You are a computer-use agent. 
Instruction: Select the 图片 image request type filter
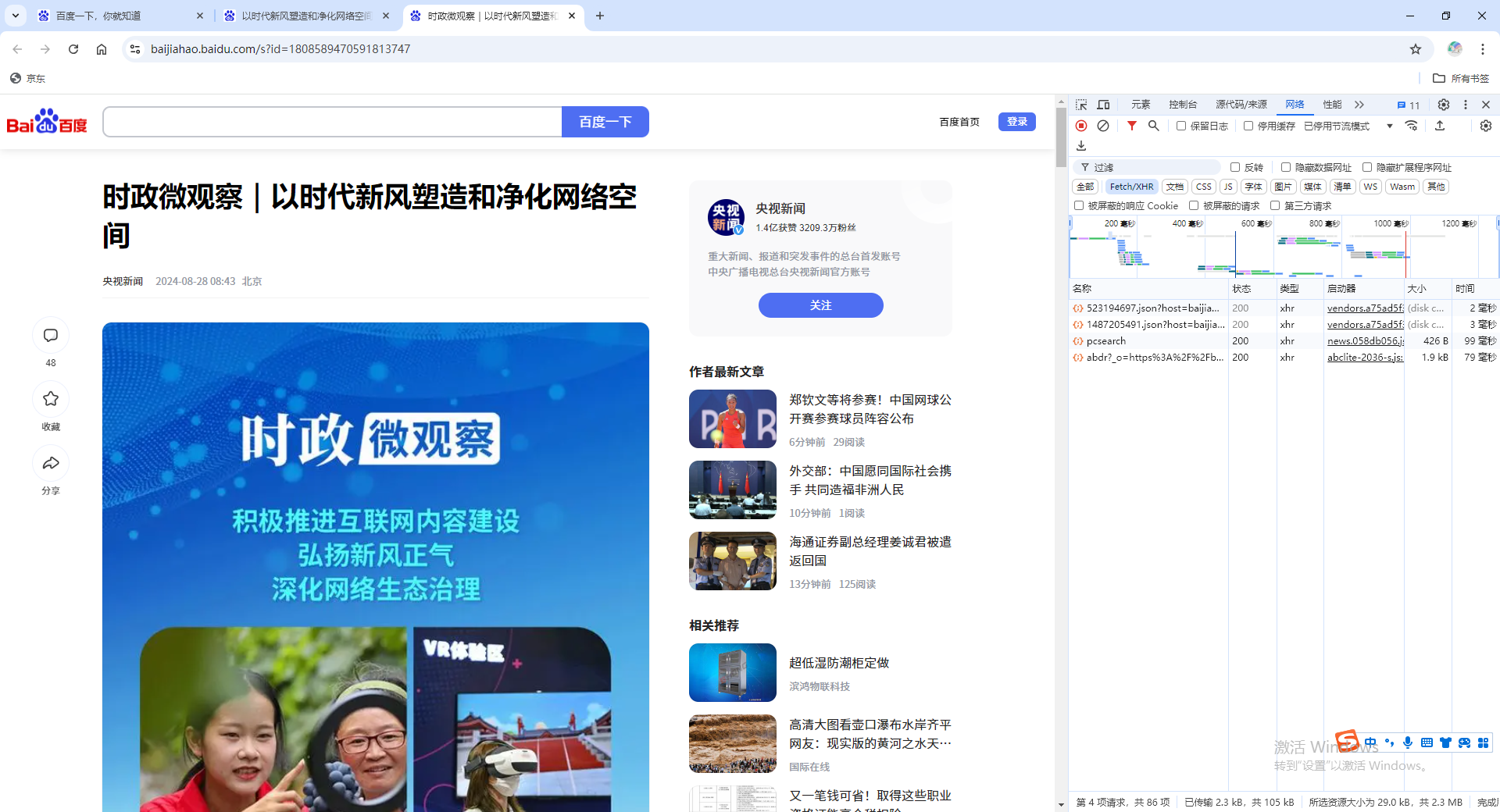(1283, 187)
